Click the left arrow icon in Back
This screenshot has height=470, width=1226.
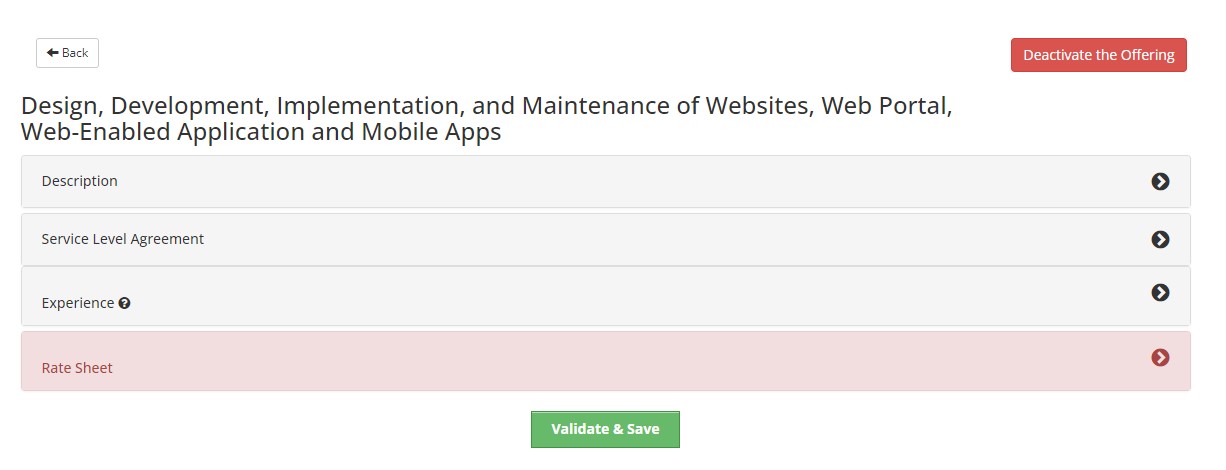52,53
